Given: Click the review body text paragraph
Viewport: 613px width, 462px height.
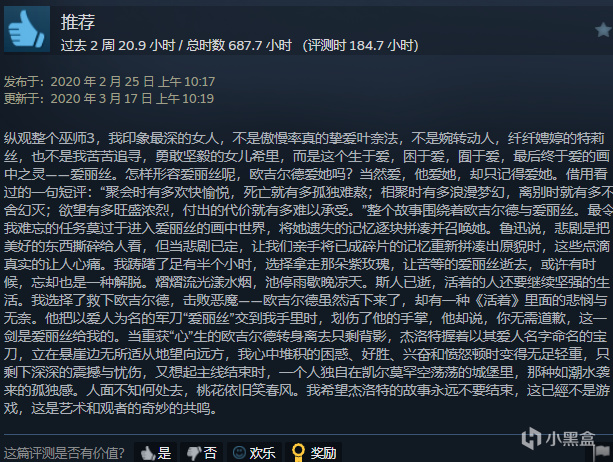Looking at the screenshot, I should tap(308, 273).
